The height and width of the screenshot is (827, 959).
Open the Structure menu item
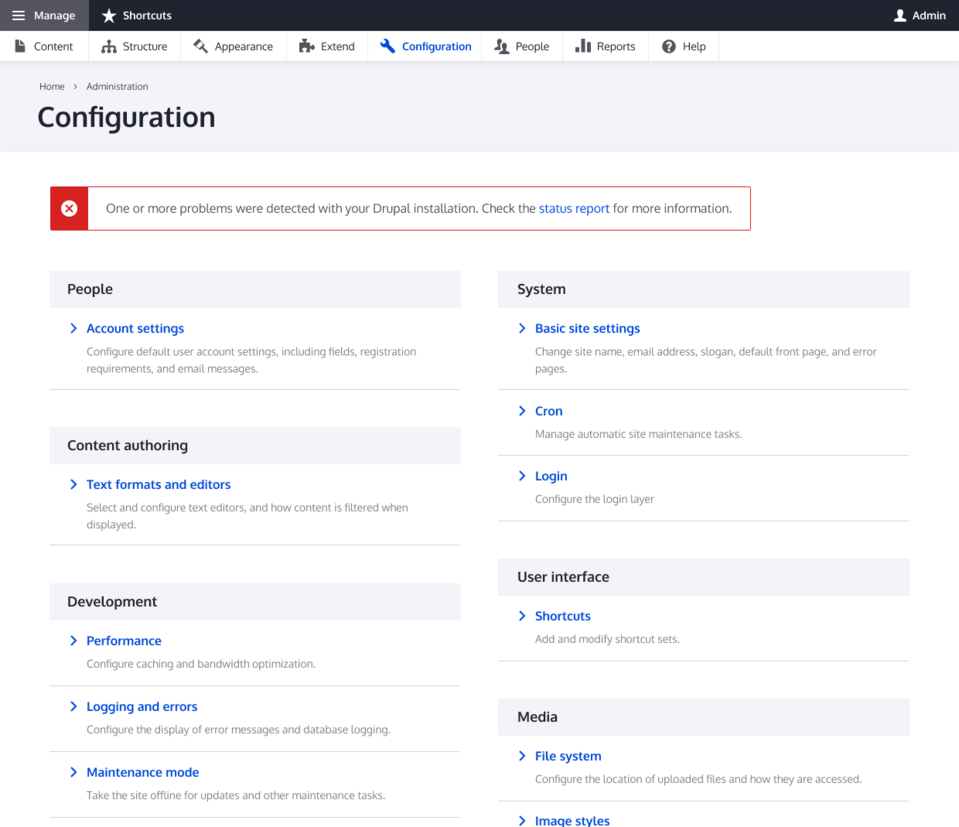[135, 46]
